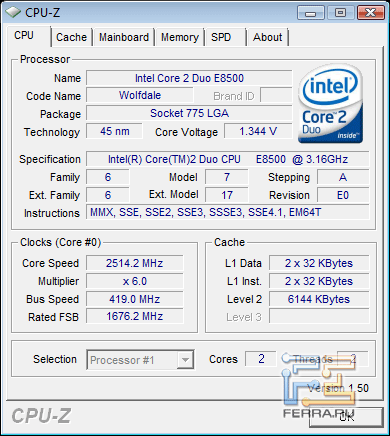Click the Specification field with E8500 @ 3.16GHz
Viewport: 390px width, 436px height.
228,159
